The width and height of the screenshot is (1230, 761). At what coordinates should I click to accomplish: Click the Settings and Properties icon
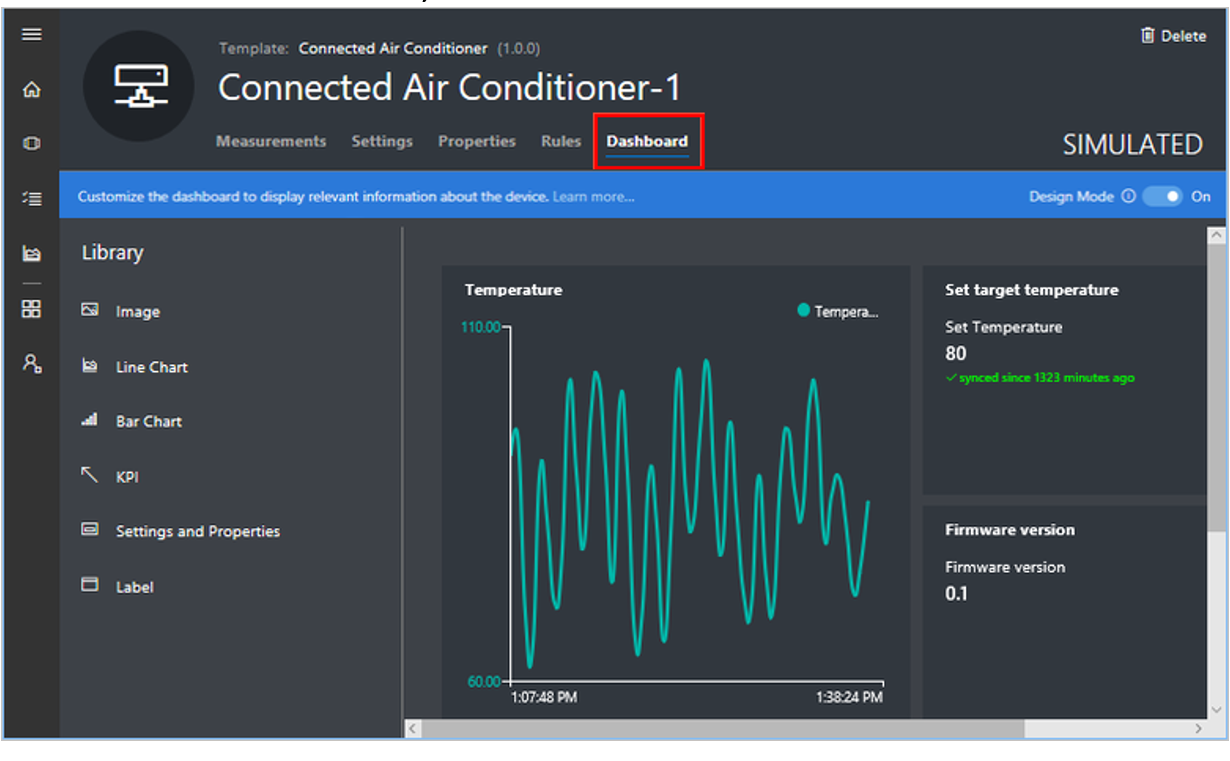90,530
